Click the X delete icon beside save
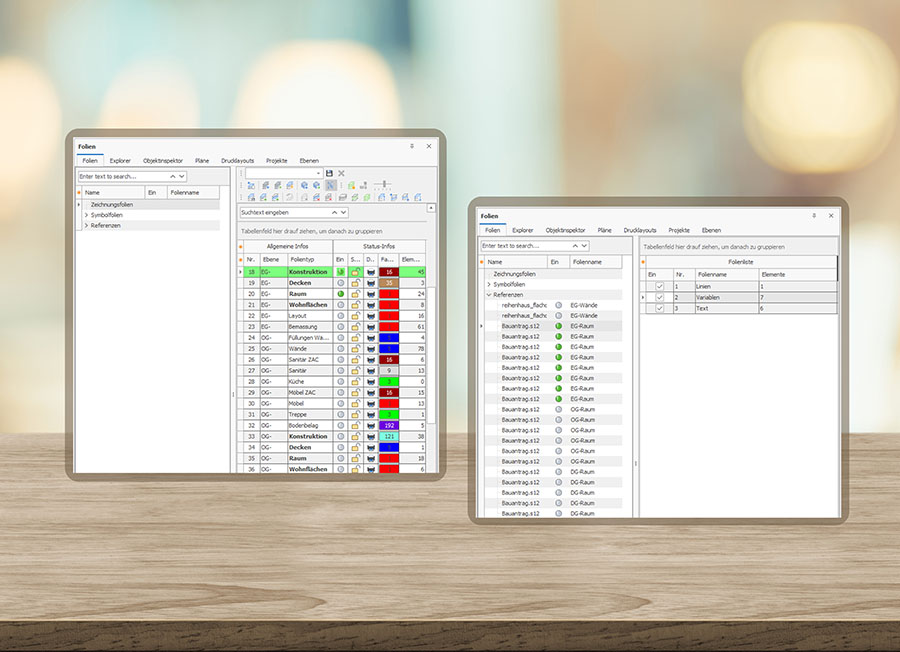Viewport: 900px width, 652px height. tap(341, 173)
